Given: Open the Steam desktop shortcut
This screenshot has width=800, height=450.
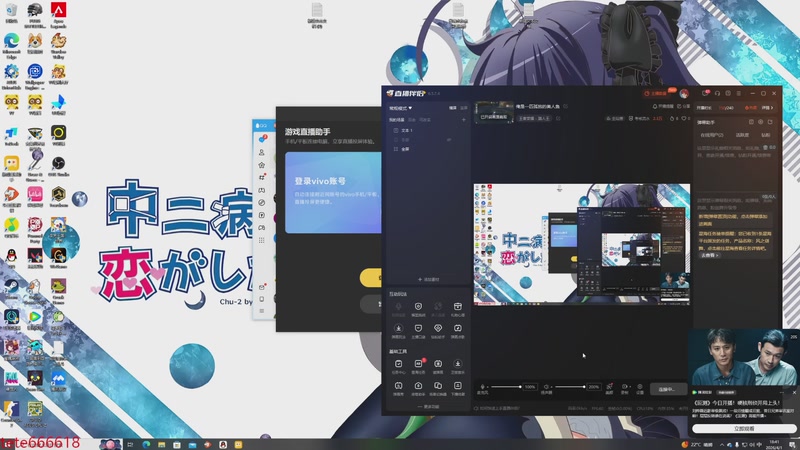Looking at the screenshot, I should 11,290.
